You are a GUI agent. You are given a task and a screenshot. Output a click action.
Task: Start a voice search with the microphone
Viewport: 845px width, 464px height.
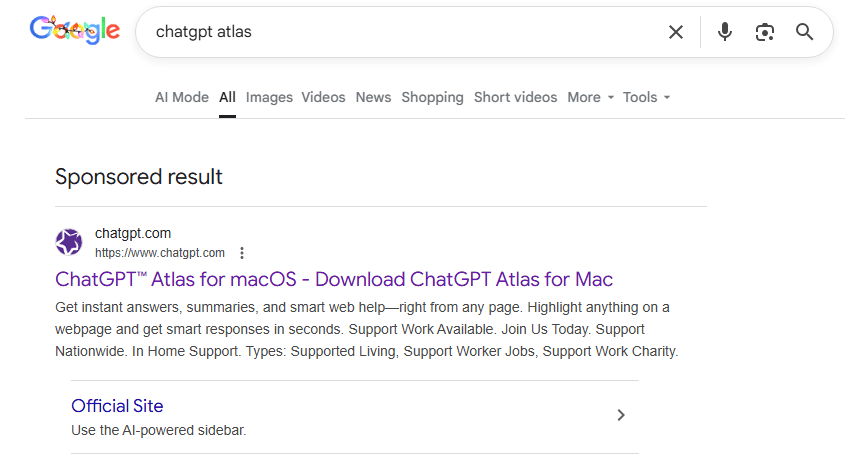click(x=725, y=32)
